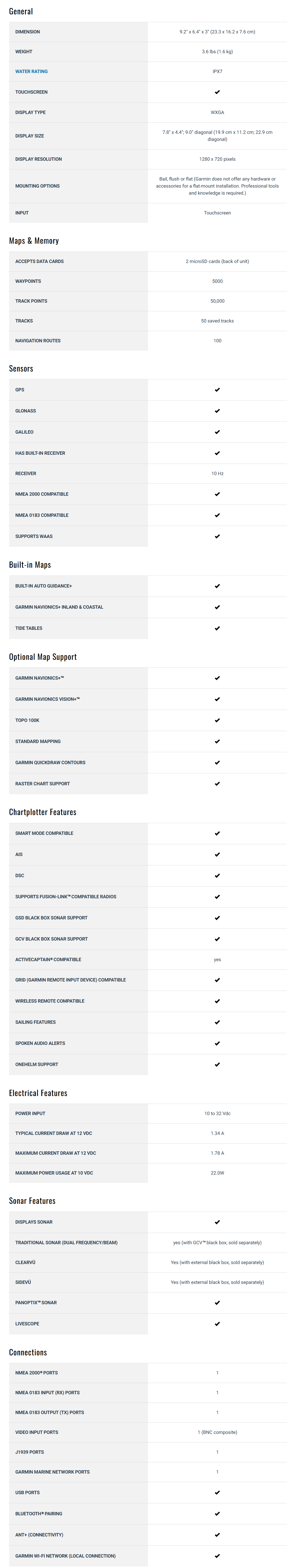Click the Water Rating link
288x1568 pixels.
click(32, 72)
